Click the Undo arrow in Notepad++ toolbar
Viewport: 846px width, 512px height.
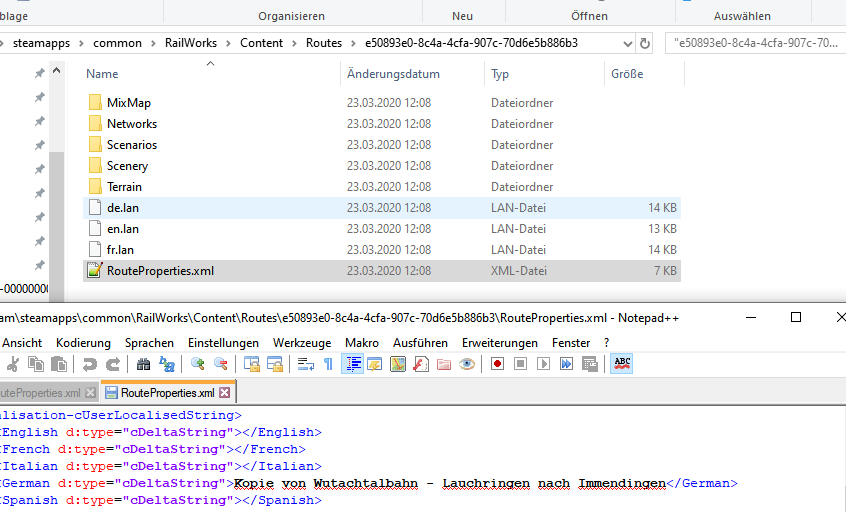(x=90, y=364)
